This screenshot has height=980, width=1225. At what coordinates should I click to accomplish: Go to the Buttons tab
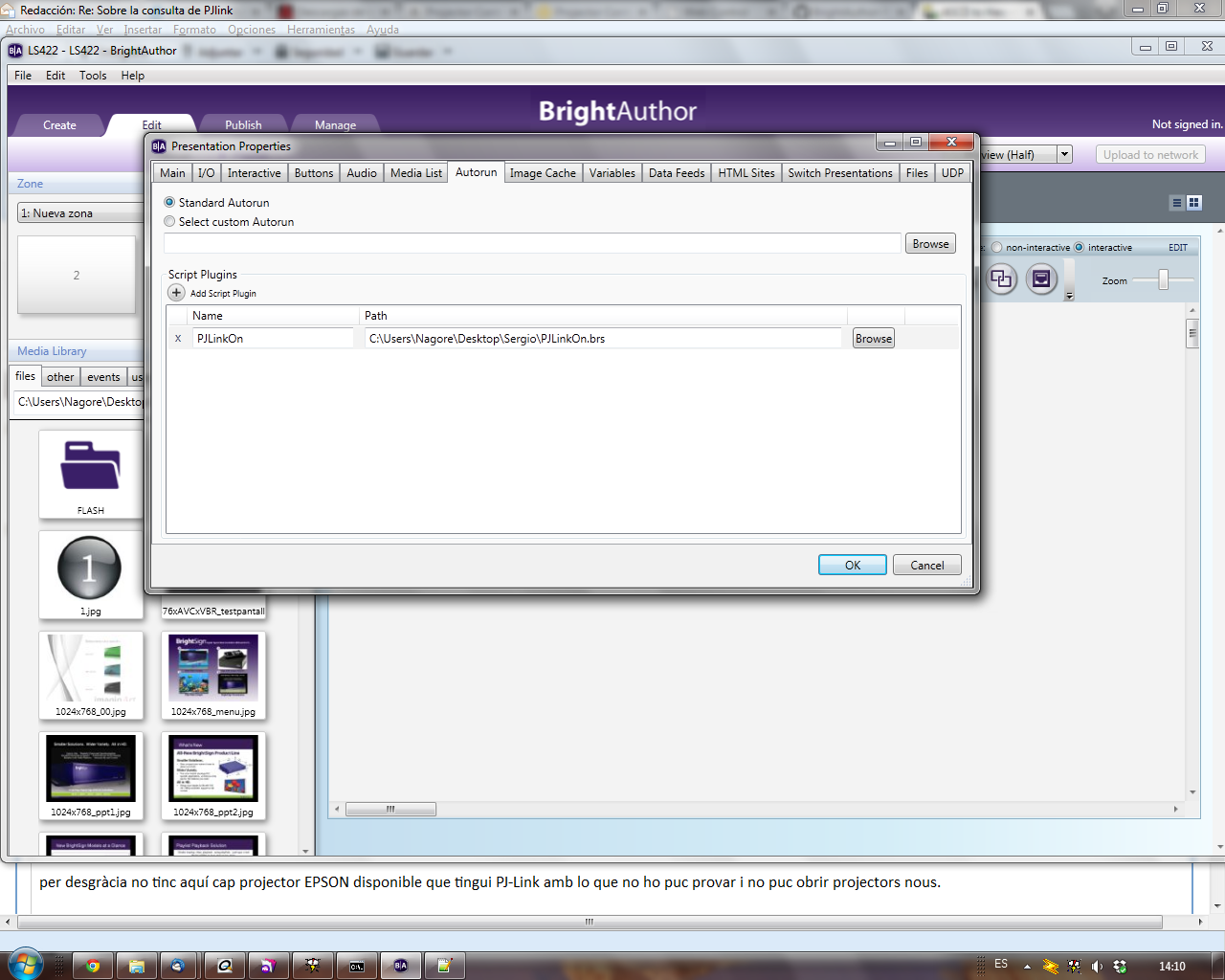click(x=314, y=173)
